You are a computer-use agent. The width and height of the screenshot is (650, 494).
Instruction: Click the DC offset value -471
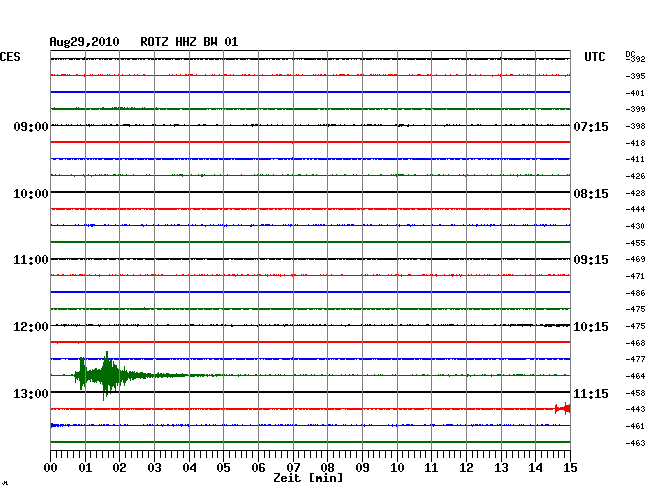[635, 276]
